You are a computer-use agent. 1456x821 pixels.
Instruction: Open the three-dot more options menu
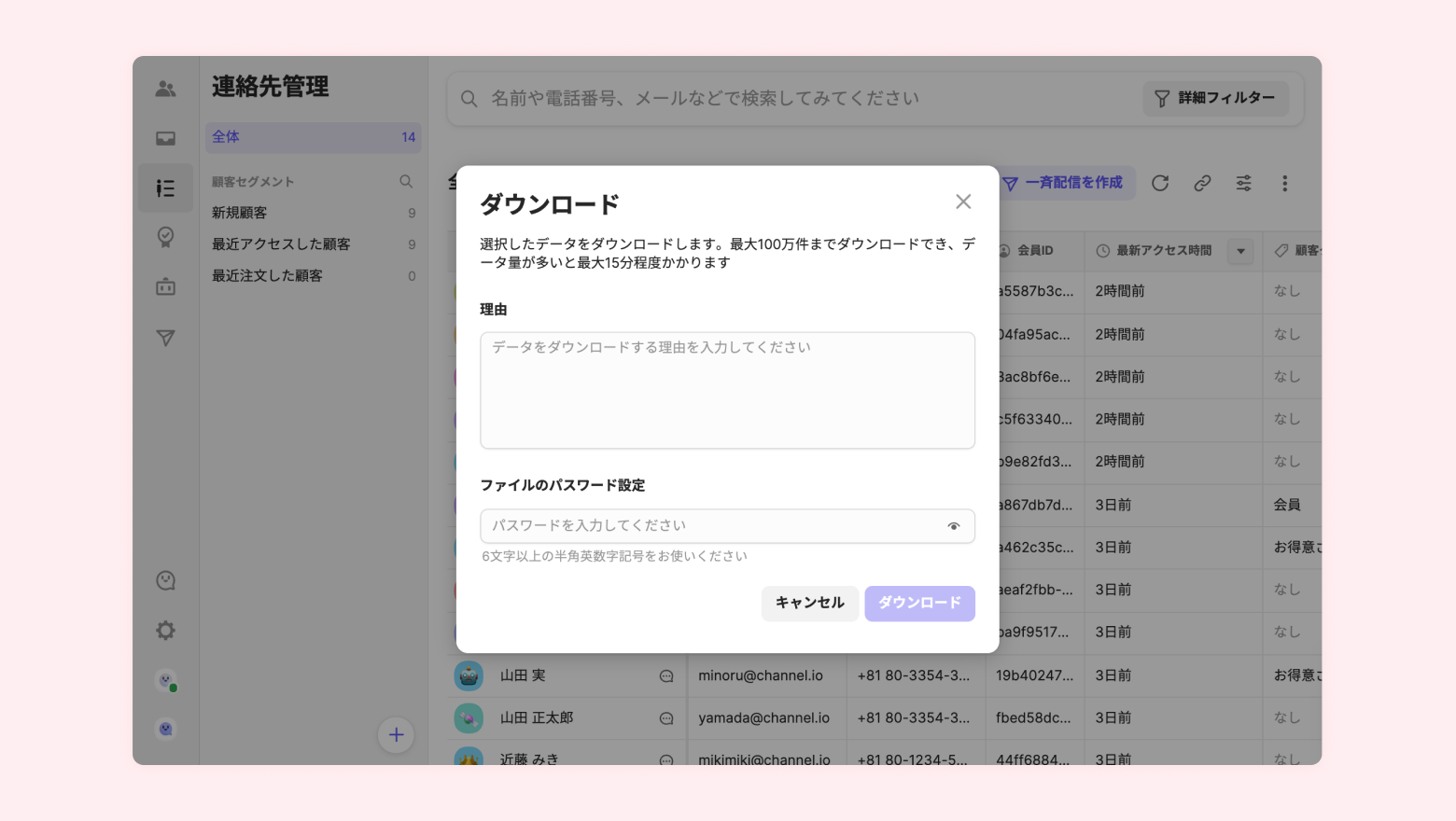tap(1284, 183)
